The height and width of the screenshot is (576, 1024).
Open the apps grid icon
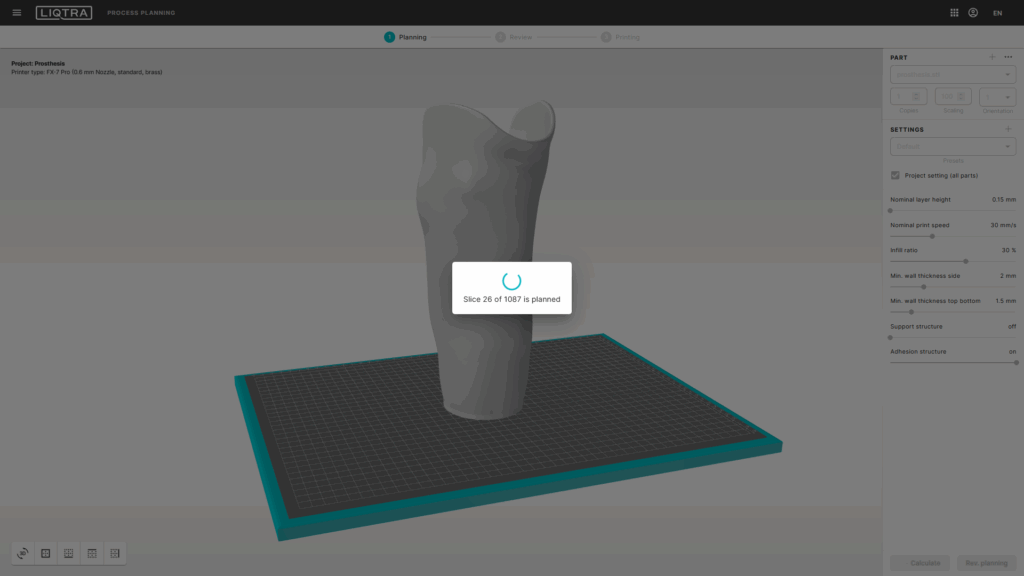[954, 13]
